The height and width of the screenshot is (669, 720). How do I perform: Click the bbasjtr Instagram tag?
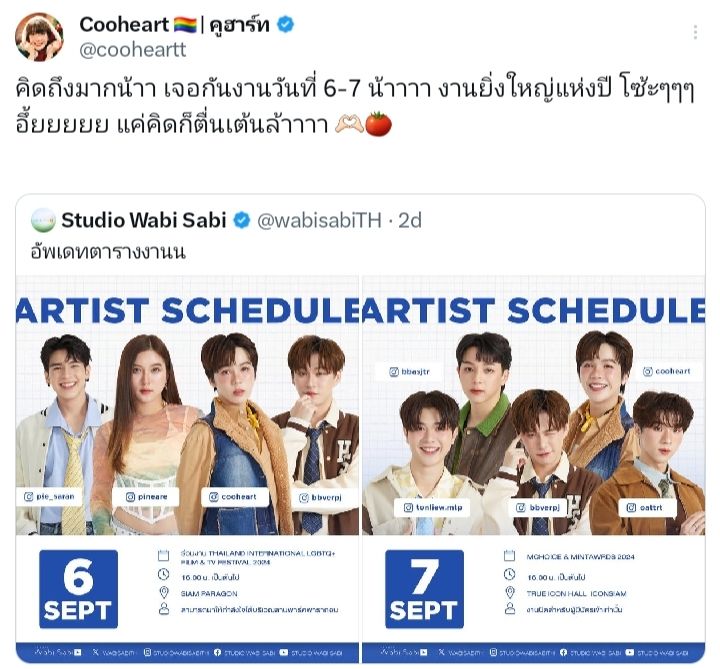[409, 371]
